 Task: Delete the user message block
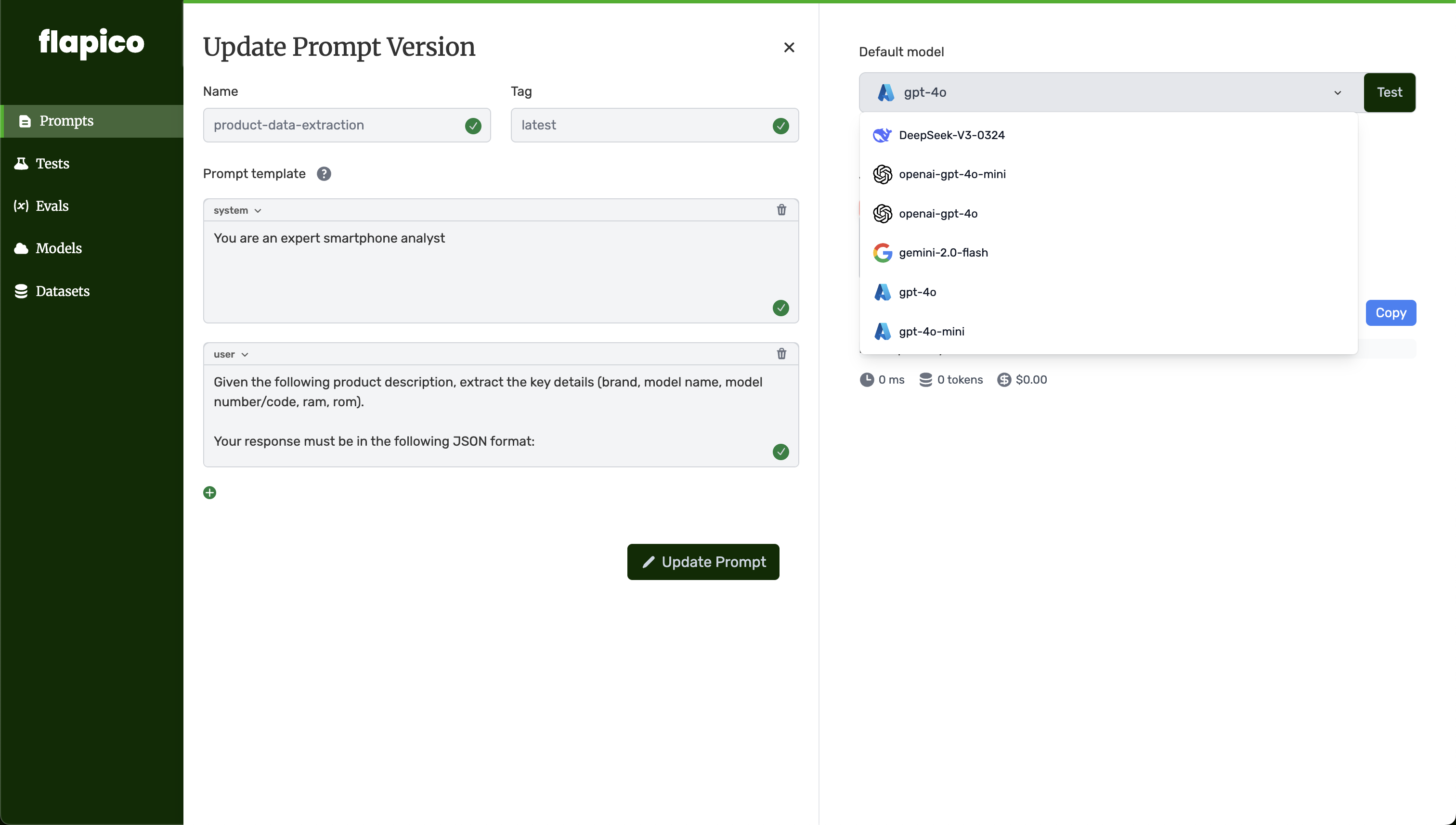tap(781, 354)
